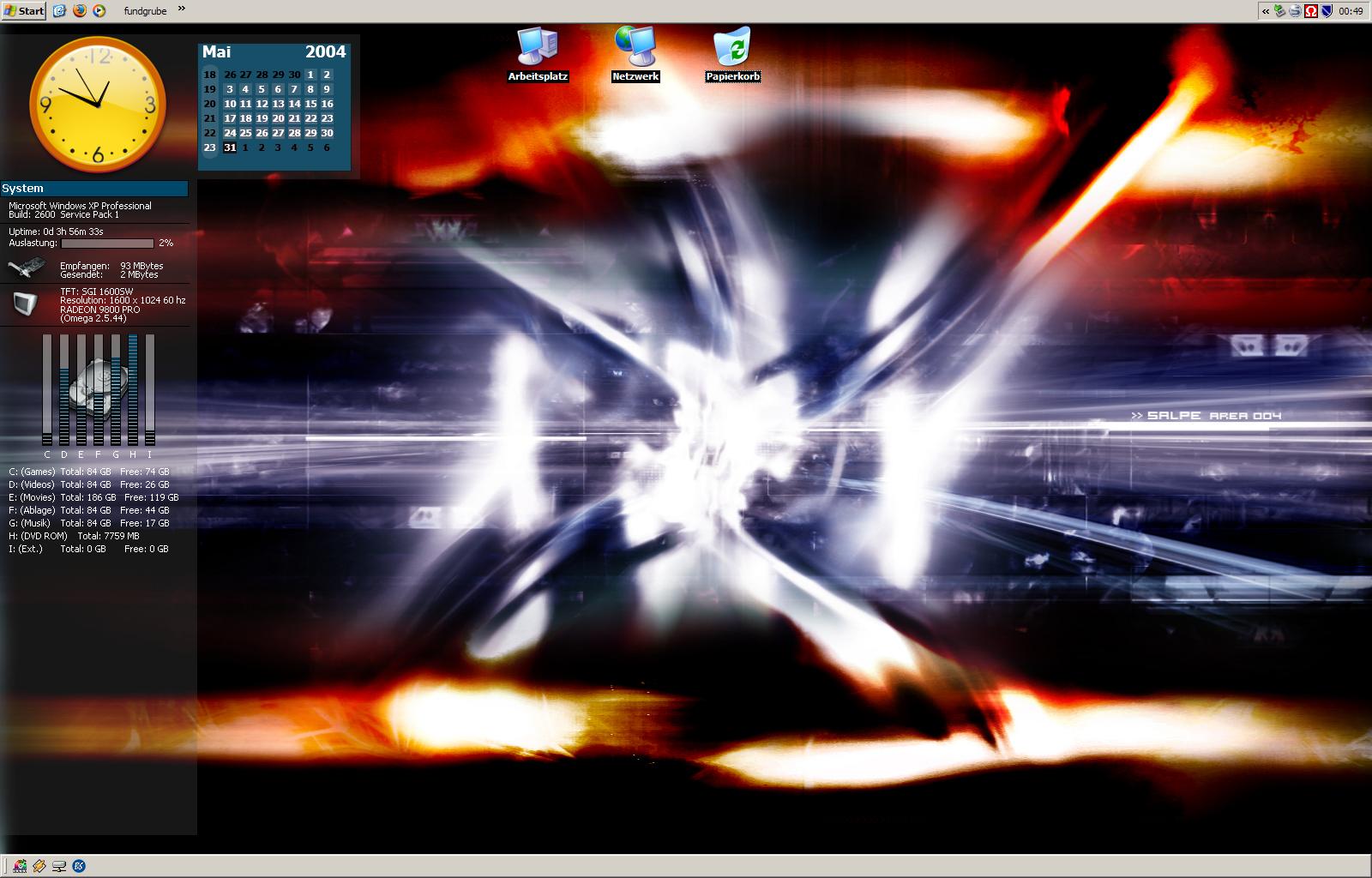Click the network drive icon in bottom toolbar
Viewport: 1372px width, 878px height.
[x=59, y=866]
